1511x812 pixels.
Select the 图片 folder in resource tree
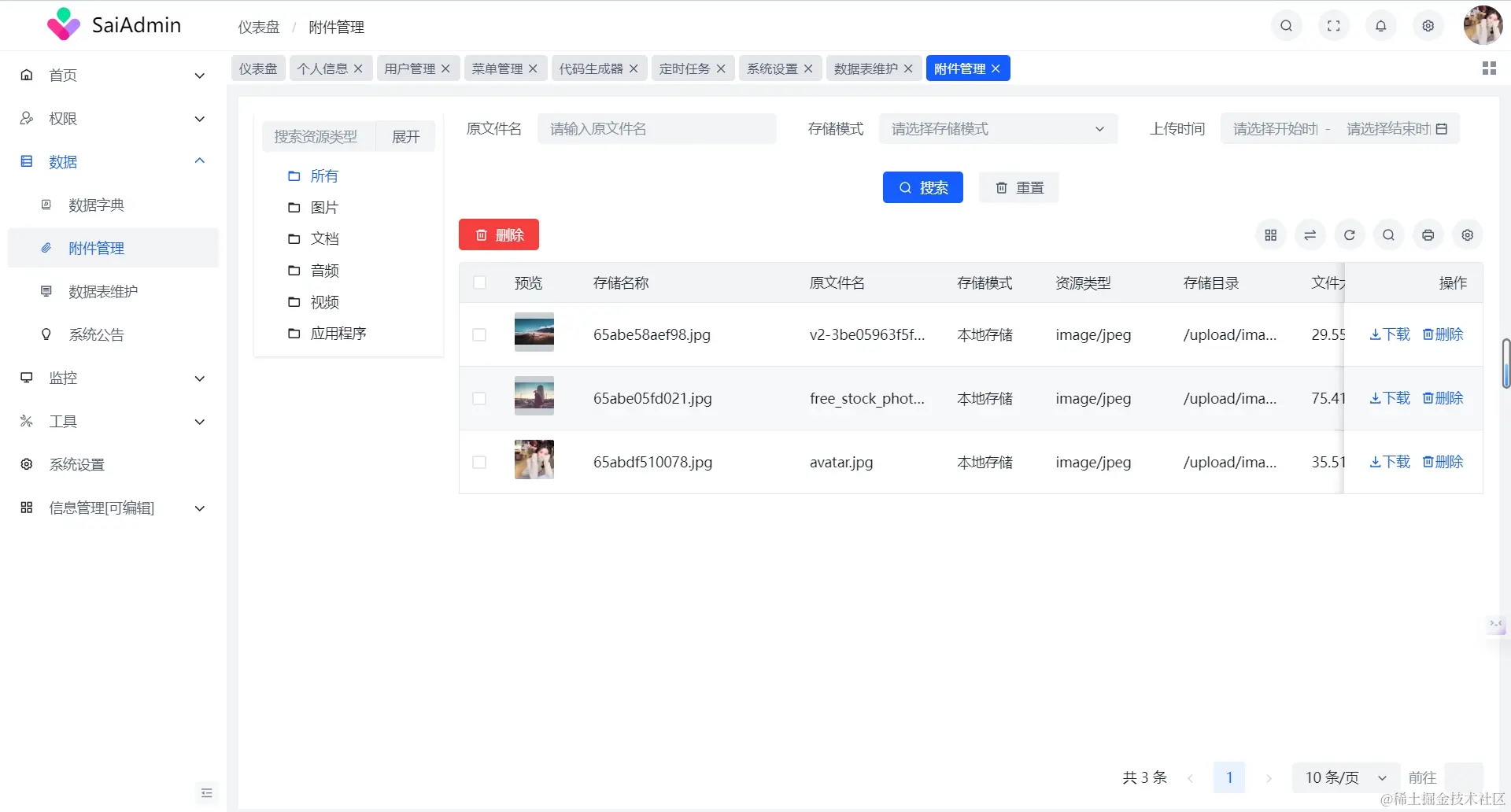point(325,207)
